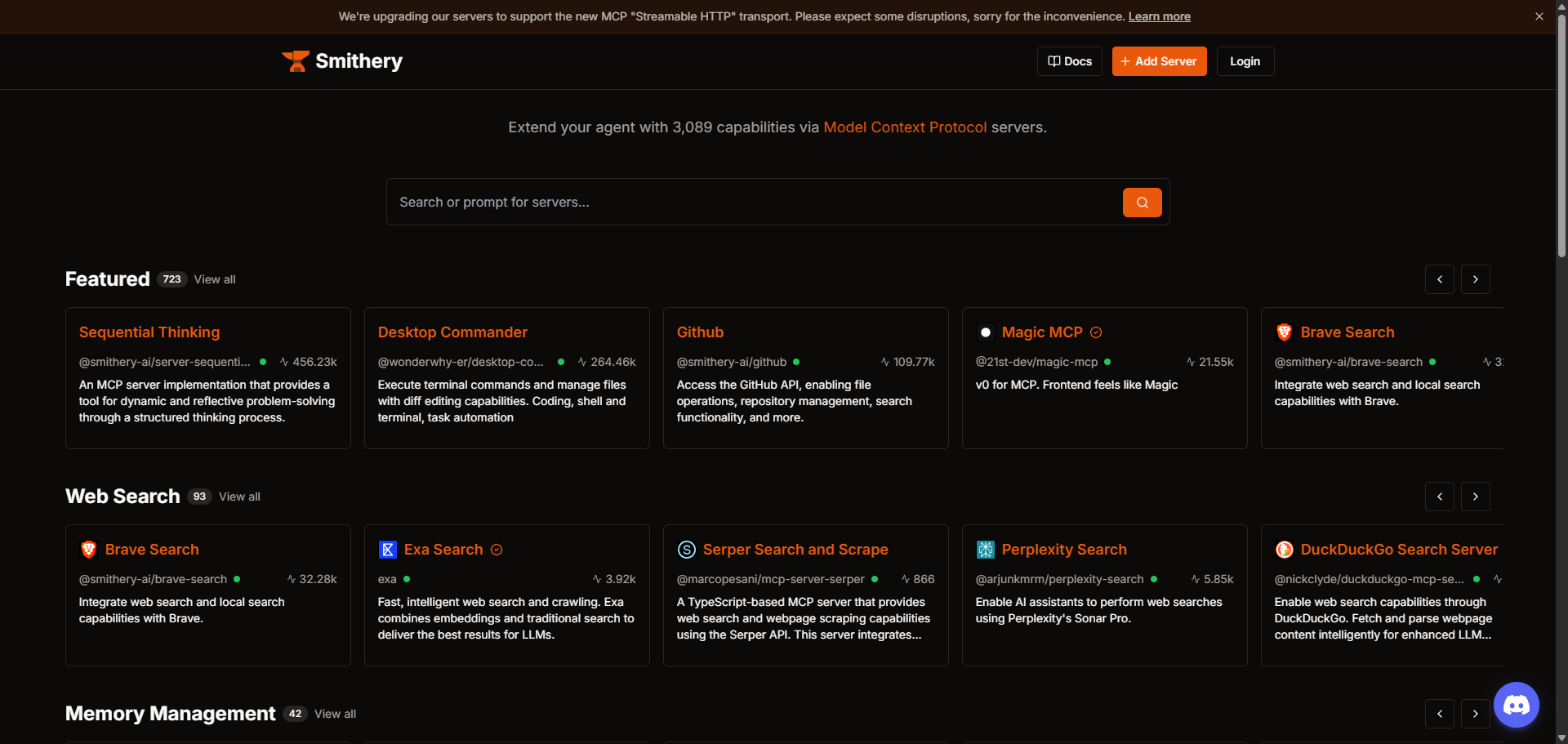Click the @arjunkmrm/perplexity-search handle text

coord(1060,579)
